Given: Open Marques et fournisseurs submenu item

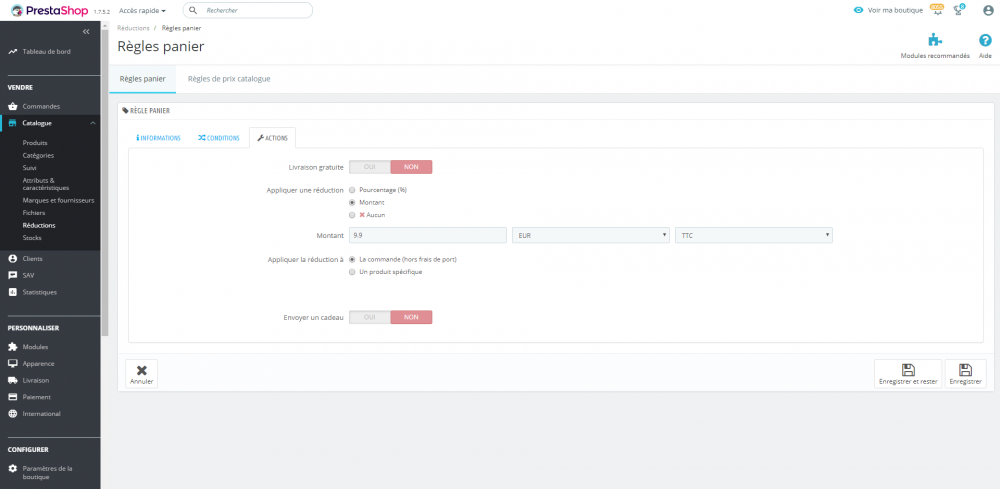Looking at the screenshot, I should (x=58, y=200).
